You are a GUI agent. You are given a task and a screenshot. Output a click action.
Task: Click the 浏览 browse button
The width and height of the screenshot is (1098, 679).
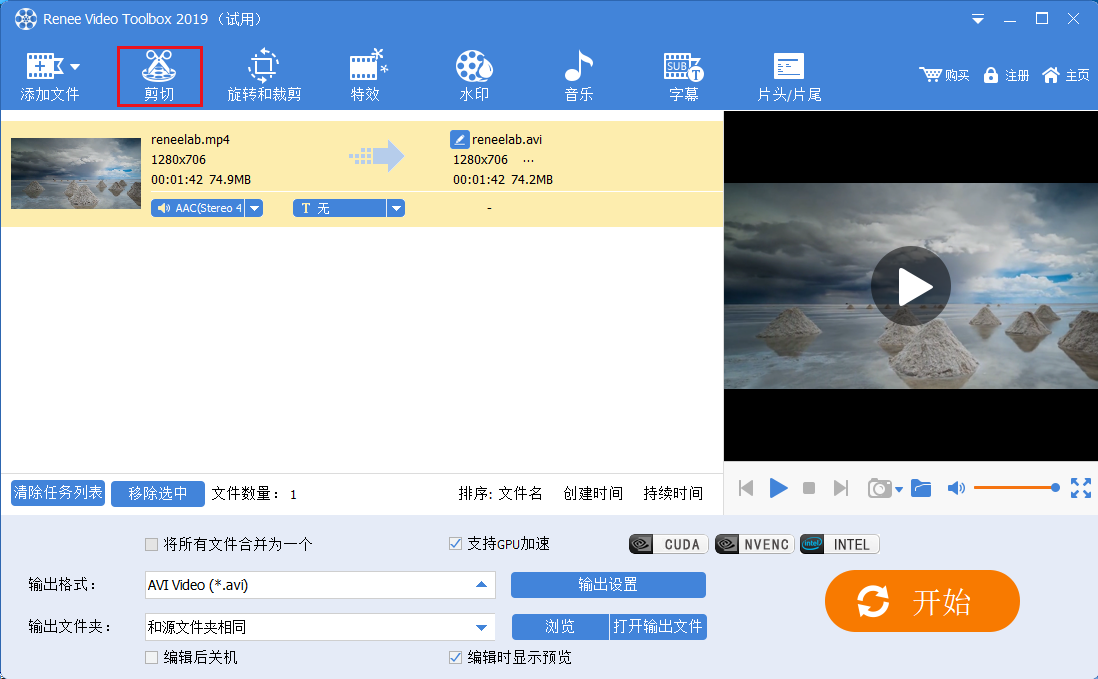click(x=560, y=626)
